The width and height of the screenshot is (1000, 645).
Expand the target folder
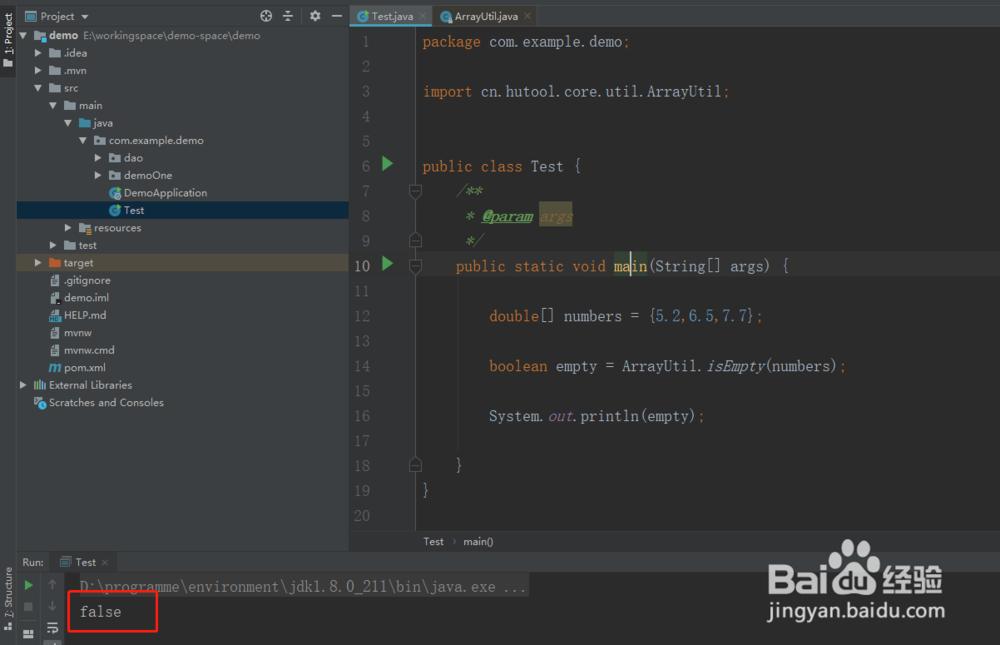click(x=38, y=263)
